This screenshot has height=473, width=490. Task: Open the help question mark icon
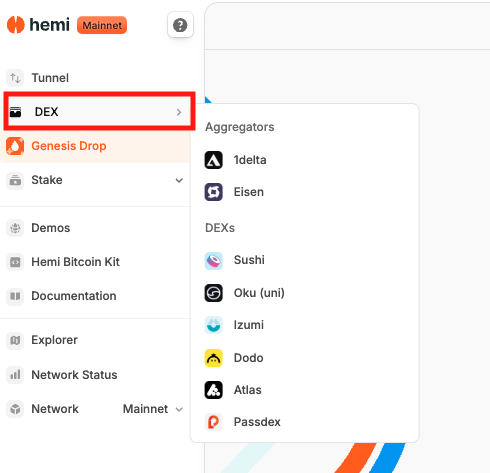tap(180, 25)
